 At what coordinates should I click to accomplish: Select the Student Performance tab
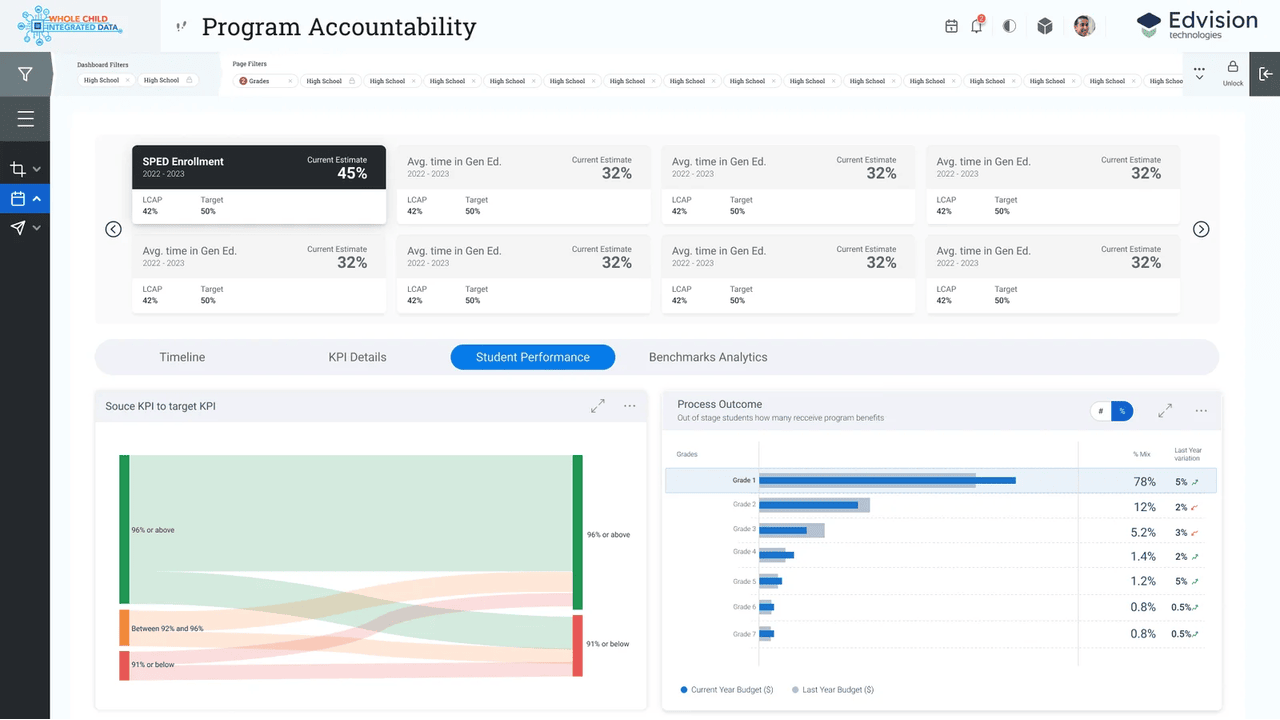[533, 357]
